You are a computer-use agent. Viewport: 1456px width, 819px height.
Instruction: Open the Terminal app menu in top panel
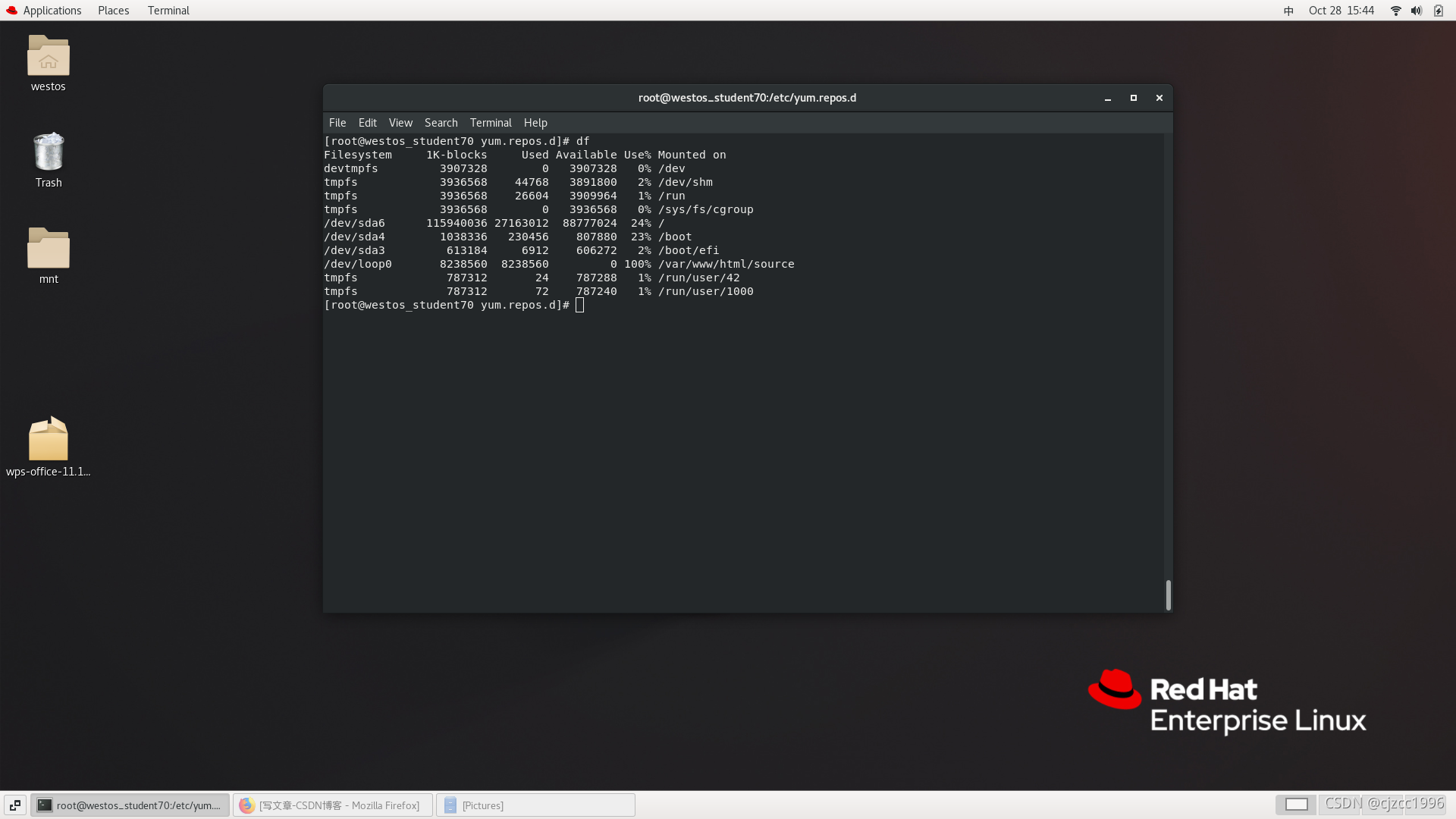click(168, 11)
